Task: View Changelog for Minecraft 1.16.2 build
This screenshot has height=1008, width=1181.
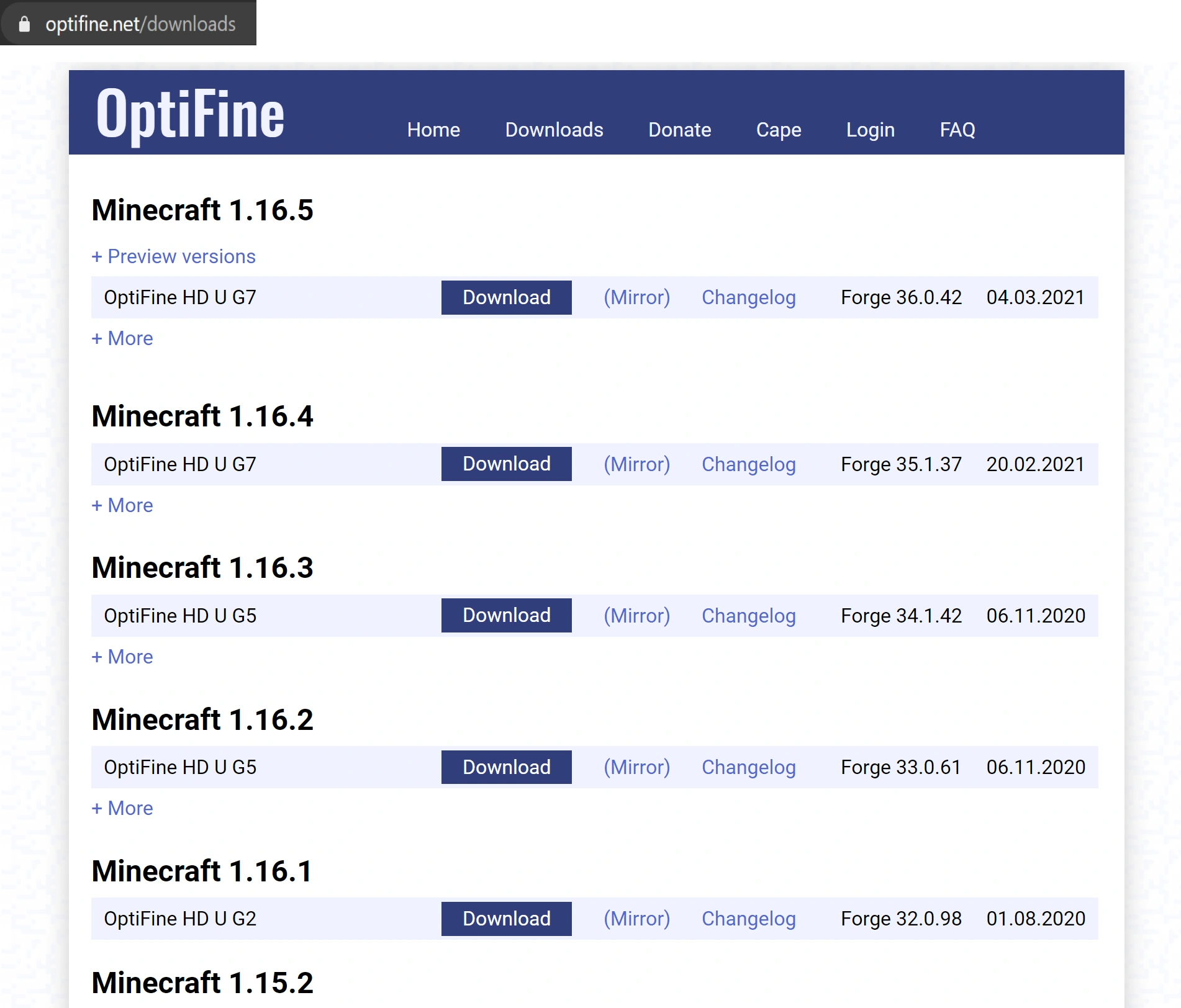Action: point(748,767)
